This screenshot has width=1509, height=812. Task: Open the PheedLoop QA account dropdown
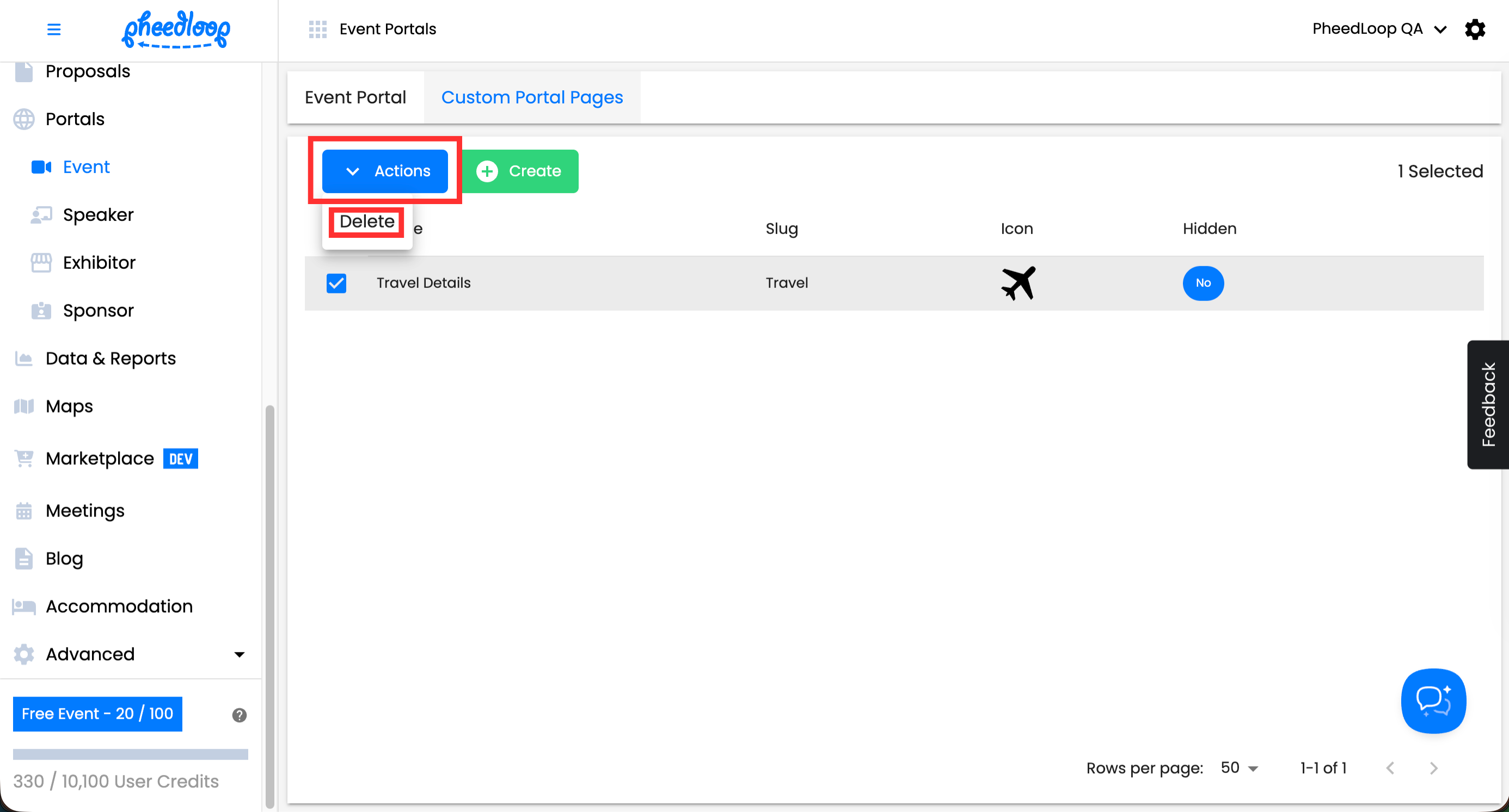[x=1378, y=29]
